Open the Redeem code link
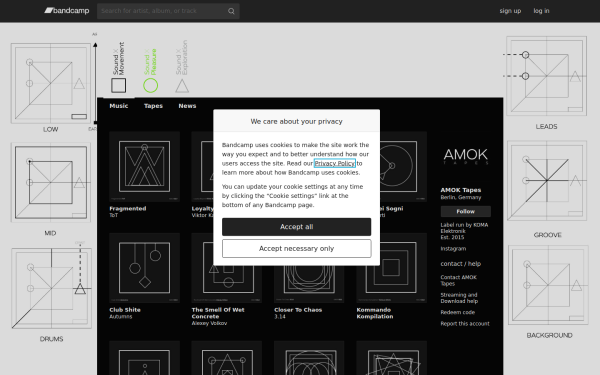This screenshot has height=375, width=600. (458, 312)
